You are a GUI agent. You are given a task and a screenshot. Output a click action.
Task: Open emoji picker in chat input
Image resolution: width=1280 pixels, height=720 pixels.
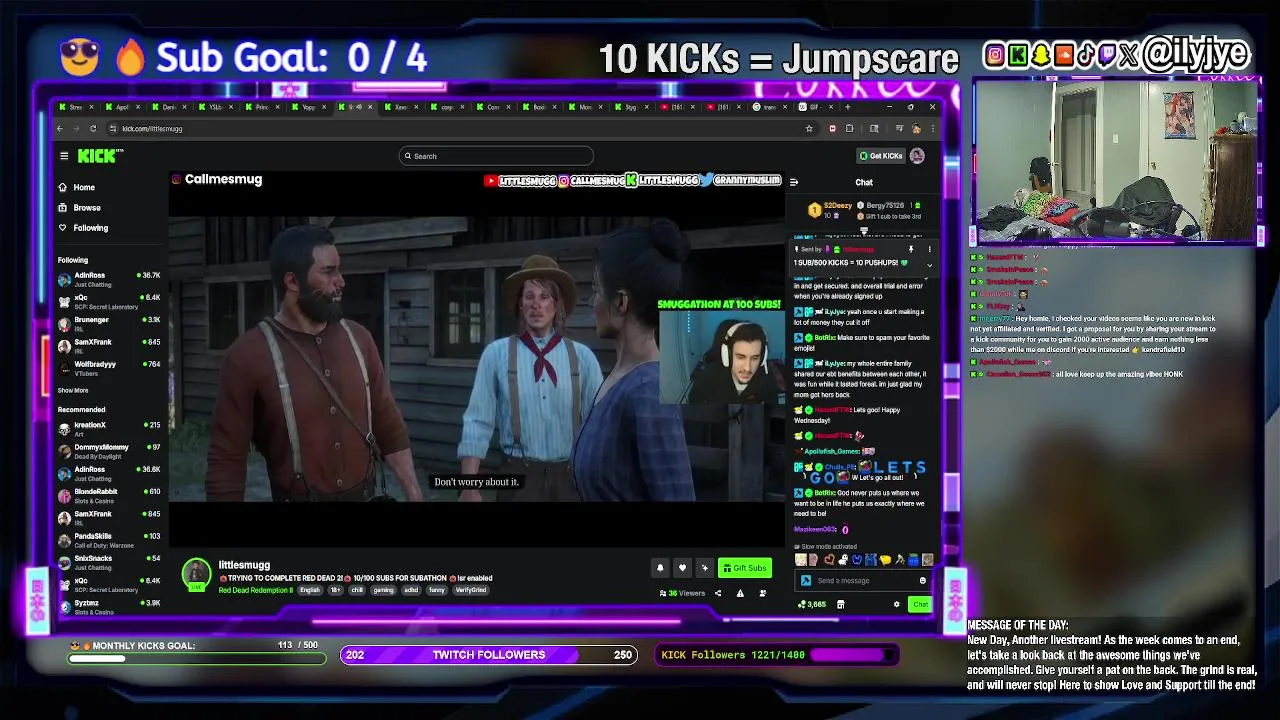pos(923,581)
